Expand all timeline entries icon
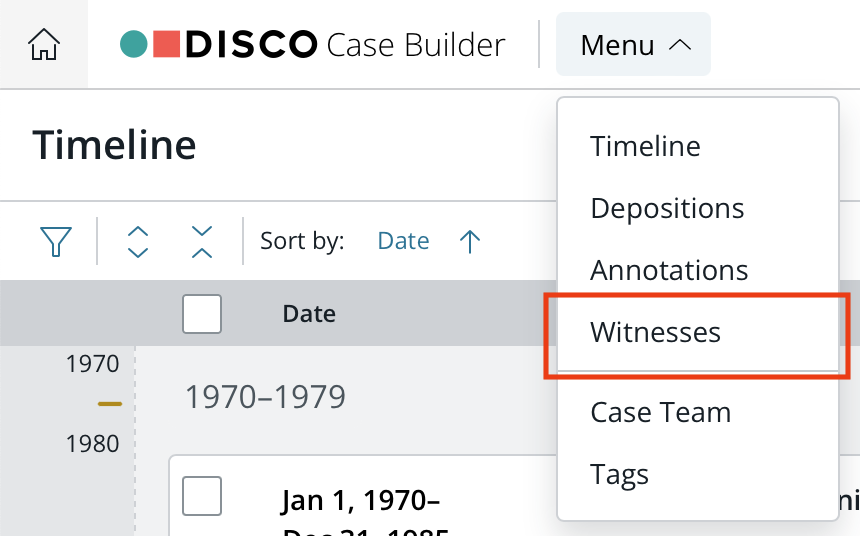This screenshot has width=860, height=536. tap(138, 241)
